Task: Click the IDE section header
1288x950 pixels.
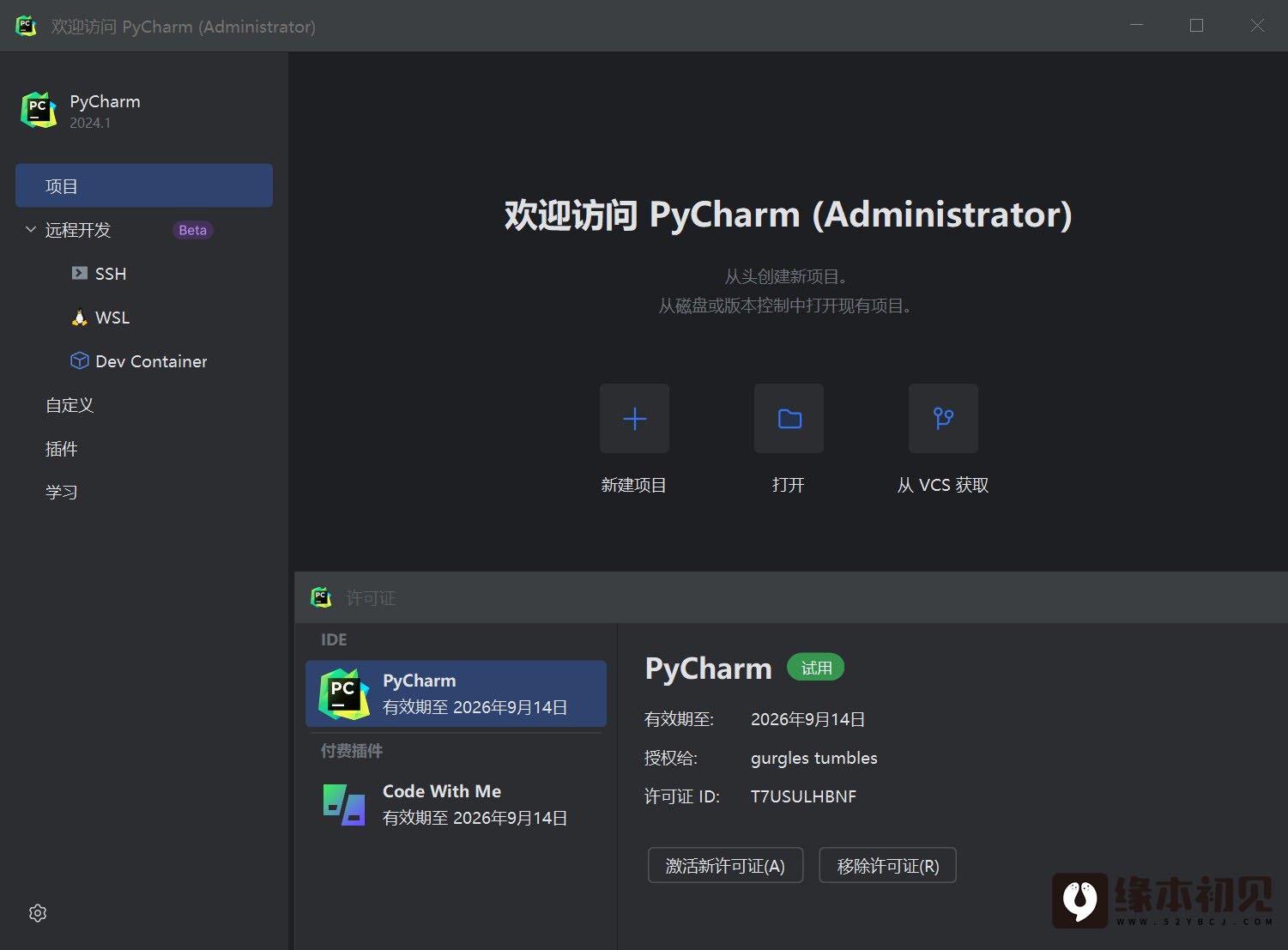Action: [334, 639]
